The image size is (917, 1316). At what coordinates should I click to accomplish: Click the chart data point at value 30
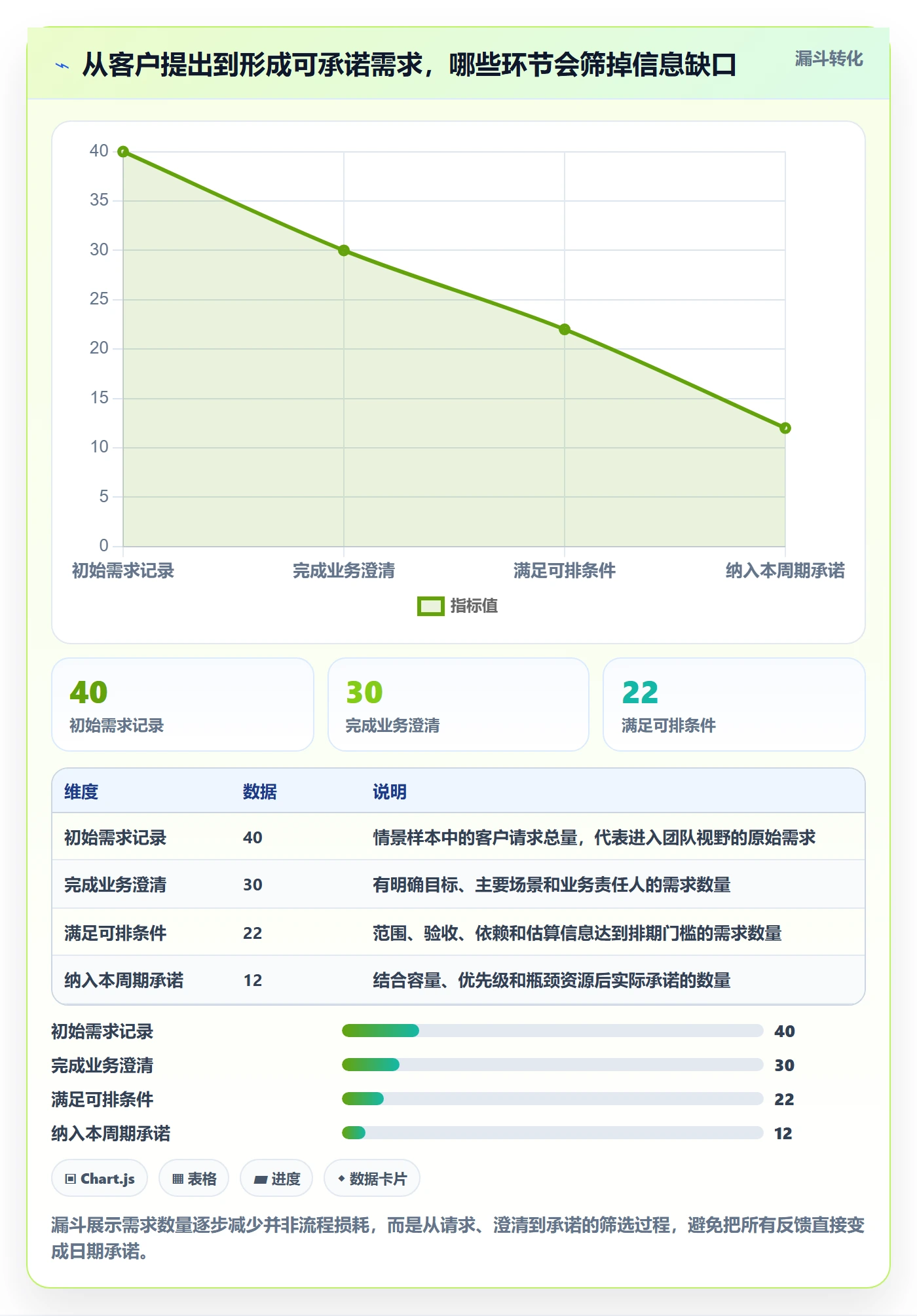(x=344, y=251)
